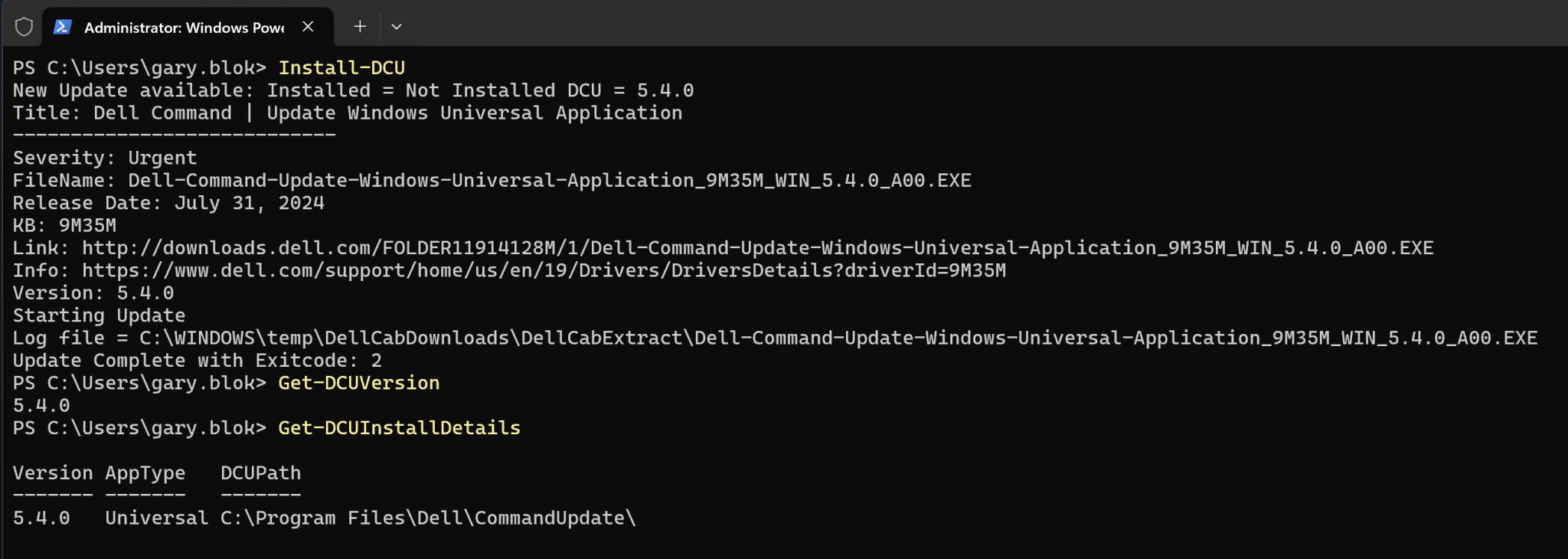The width and height of the screenshot is (1568, 559).
Task: Click the Get-DCUVersion command text
Action: pos(358,382)
